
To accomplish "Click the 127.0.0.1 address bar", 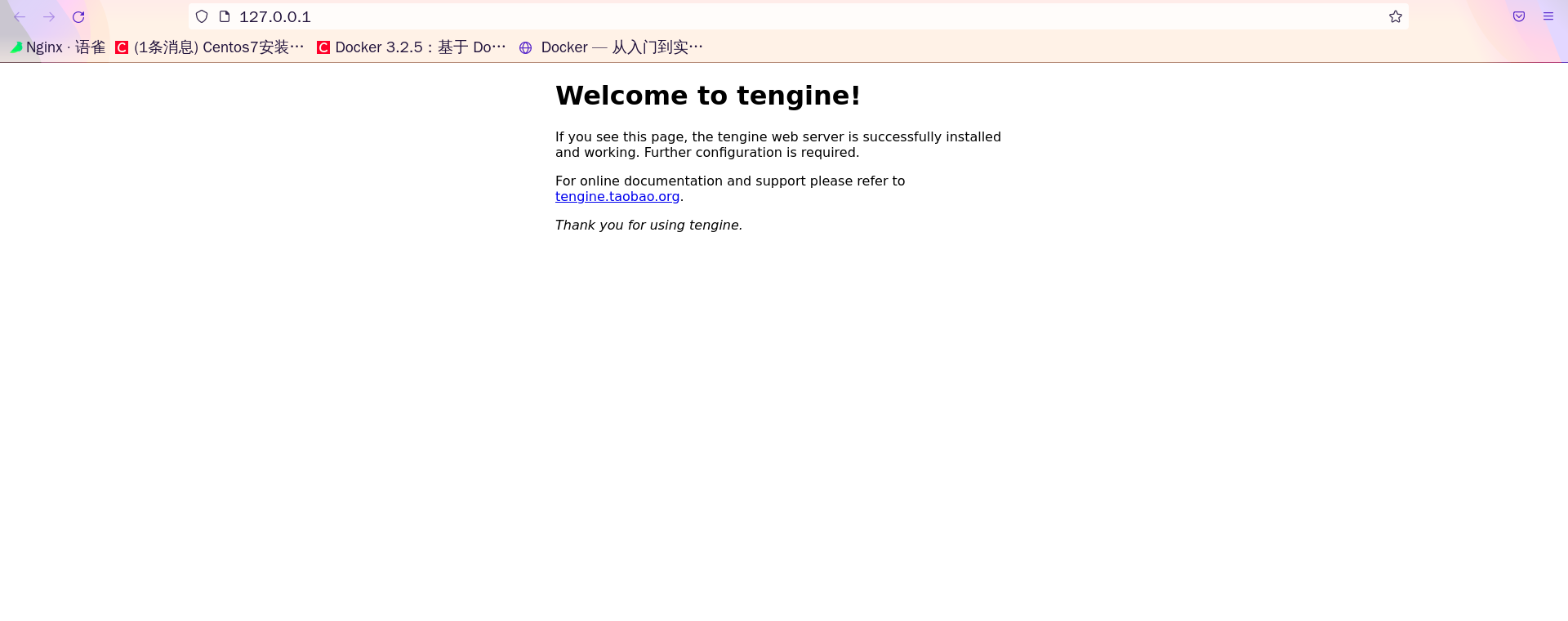I will tap(798, 16).
